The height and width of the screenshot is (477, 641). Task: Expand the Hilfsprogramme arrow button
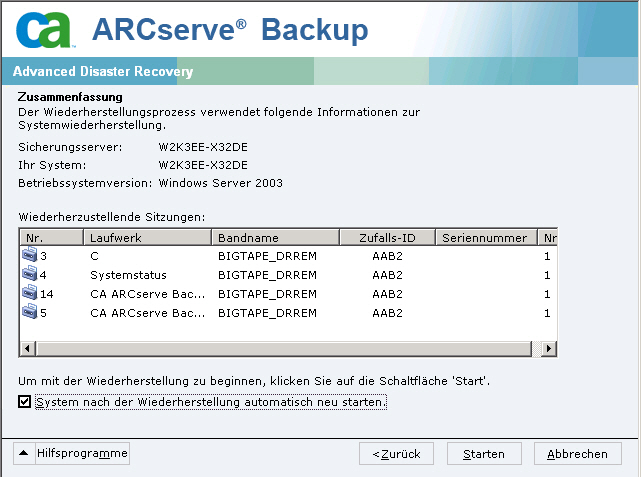click(24, 454)
